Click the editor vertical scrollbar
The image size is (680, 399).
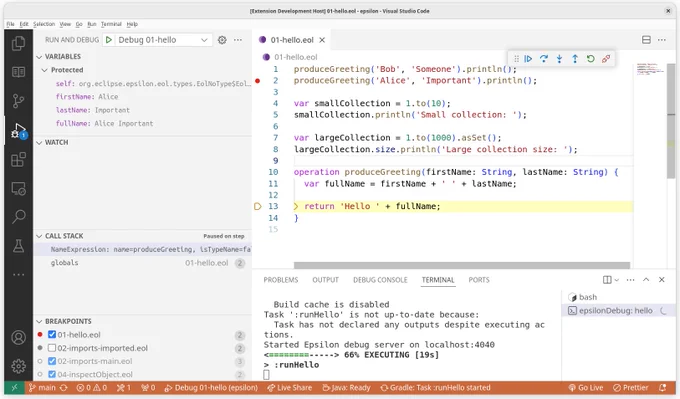click(671, 121)
